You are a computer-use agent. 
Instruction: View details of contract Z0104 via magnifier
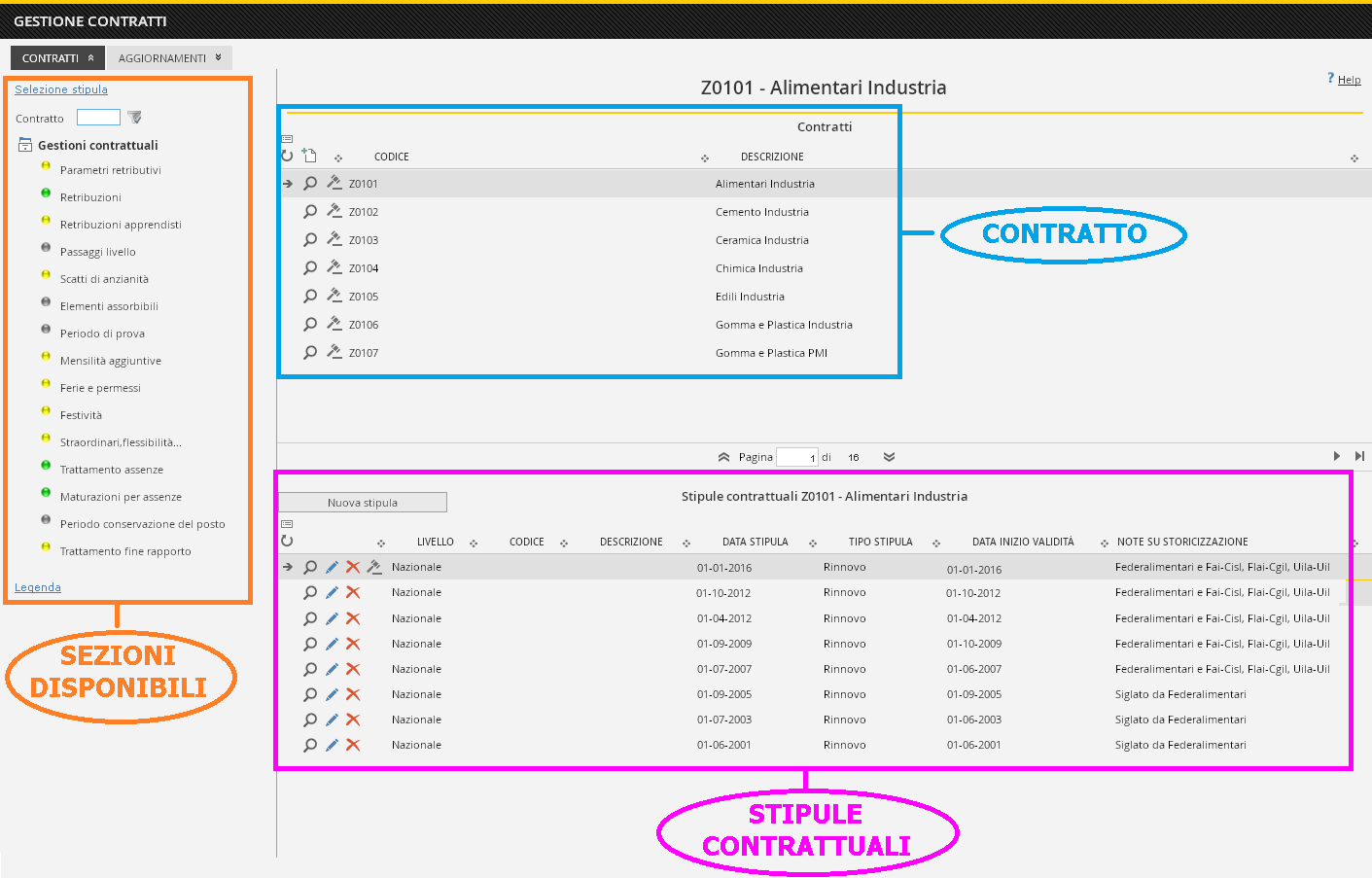pyautogui.click(x=310, y=267)
